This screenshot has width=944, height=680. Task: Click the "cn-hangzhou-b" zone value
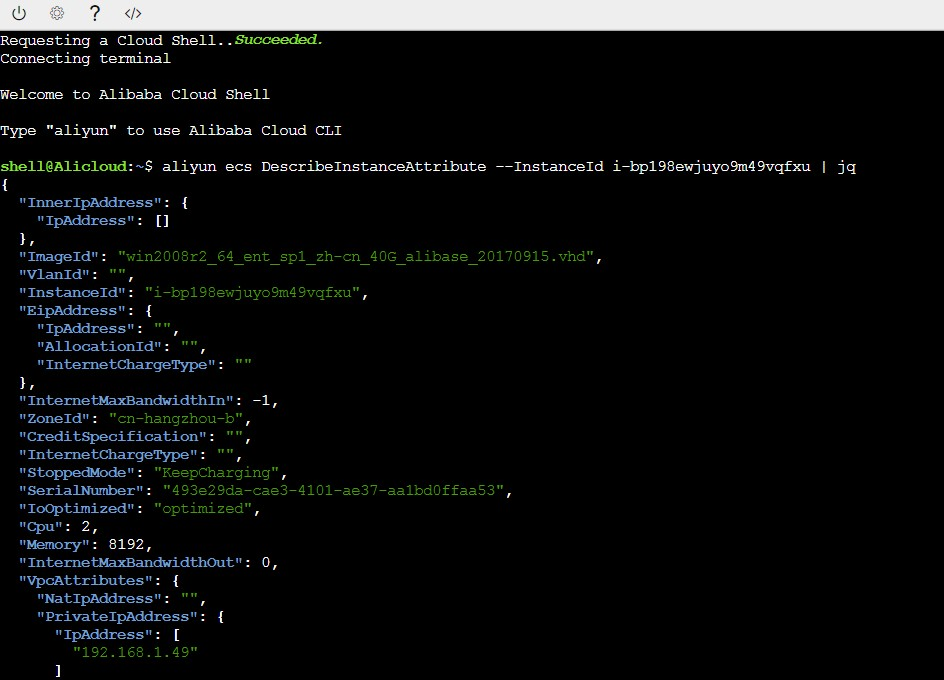[176, 419]
